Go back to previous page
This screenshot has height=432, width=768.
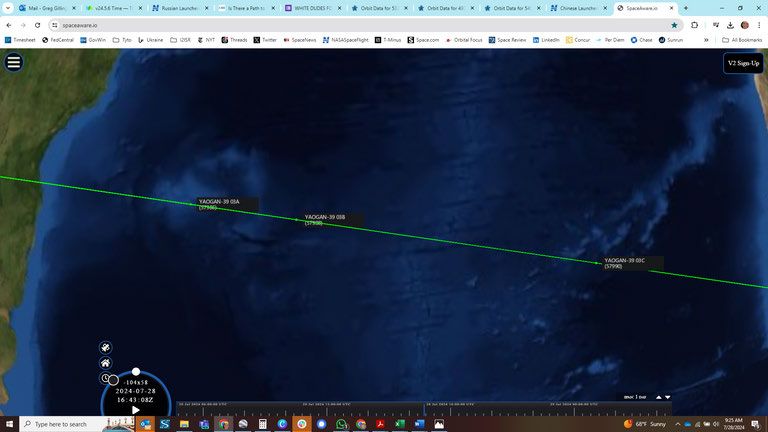(x=9, y=25)
